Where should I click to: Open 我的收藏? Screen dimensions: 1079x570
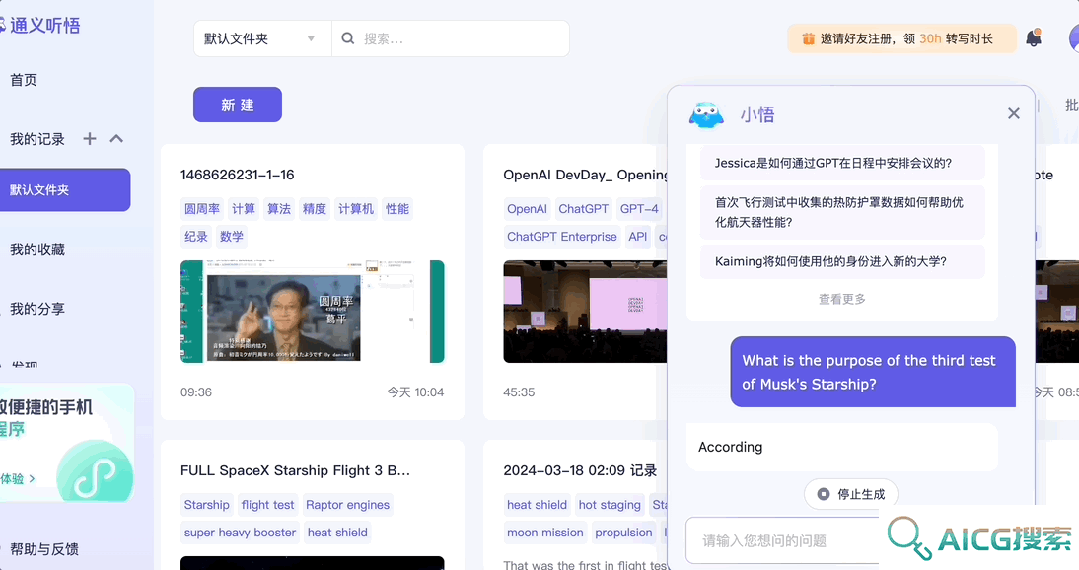coord(37,249)
